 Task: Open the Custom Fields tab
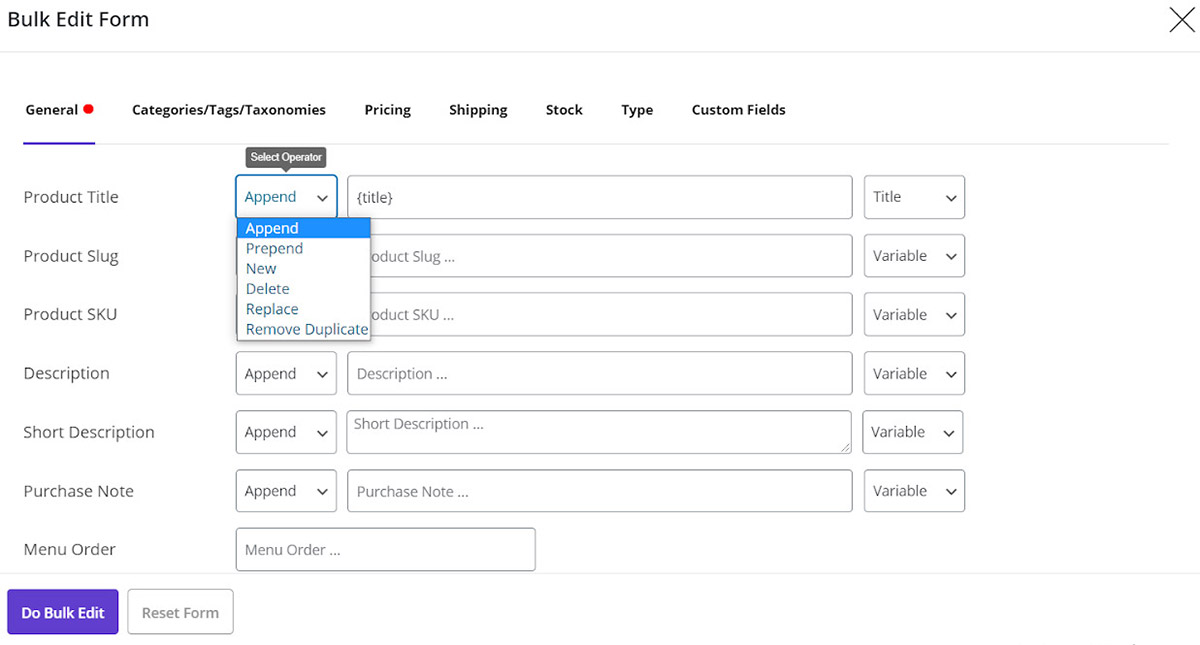(x=738, y=110)
